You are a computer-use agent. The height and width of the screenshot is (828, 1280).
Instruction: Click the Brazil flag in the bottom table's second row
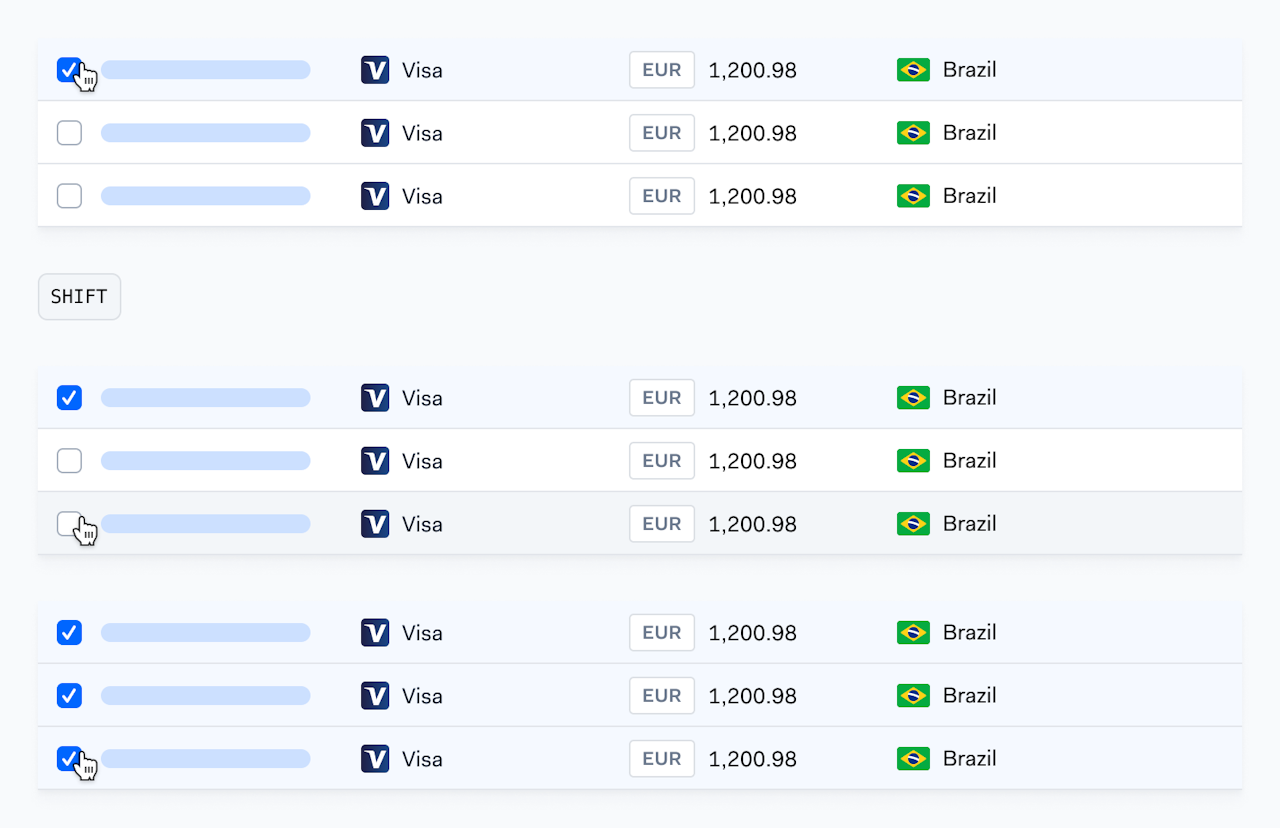pos(914,696)
